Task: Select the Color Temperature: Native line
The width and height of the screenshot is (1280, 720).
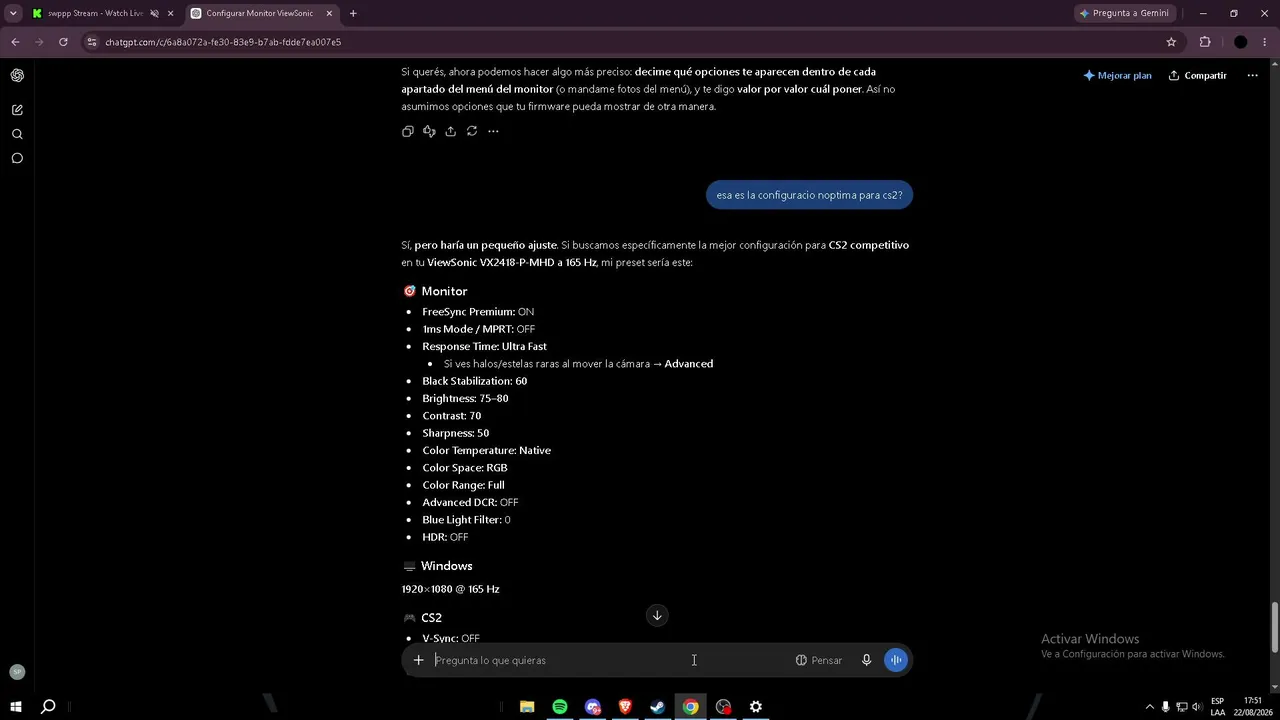Action: 486,451
